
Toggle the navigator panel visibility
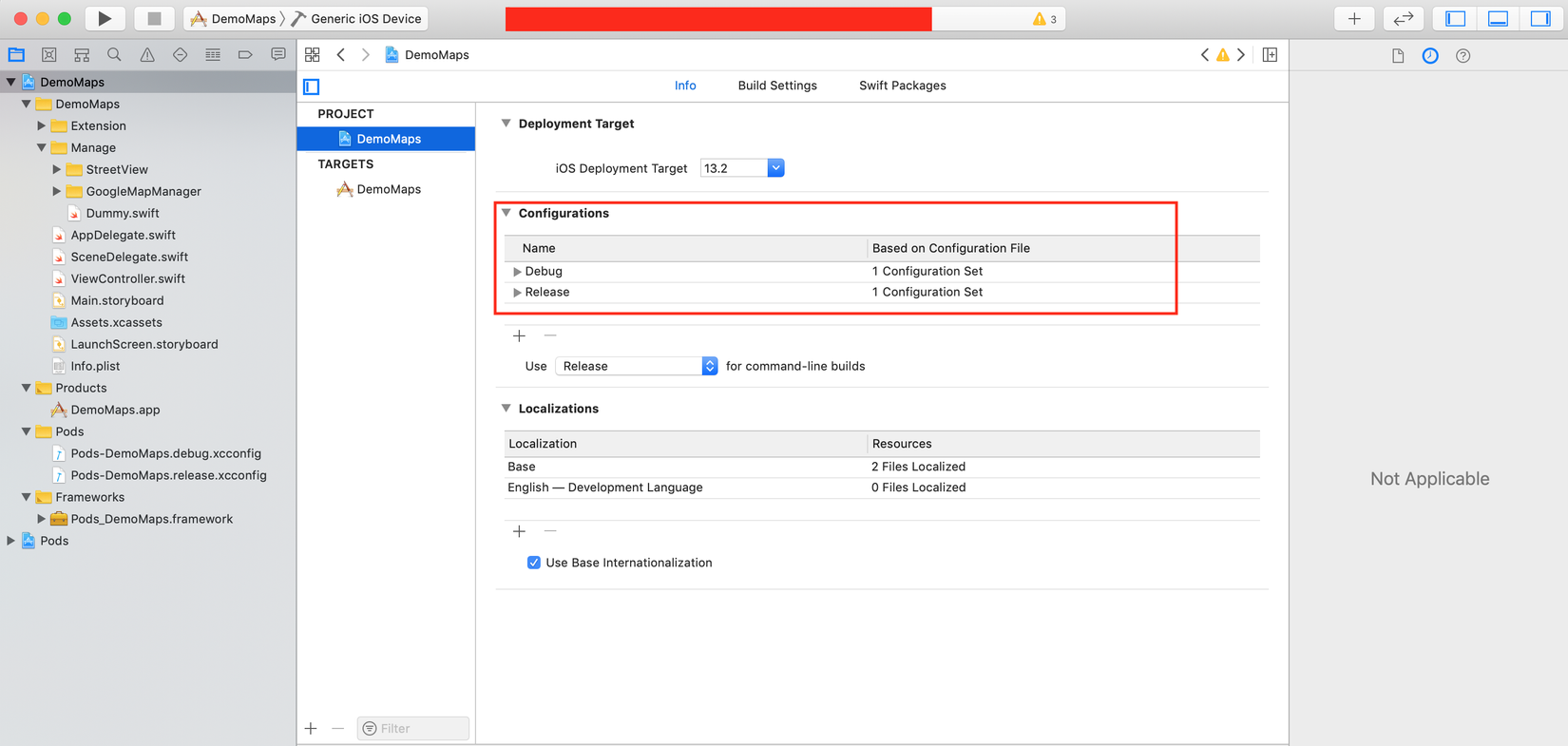[x=1456, y=18]
